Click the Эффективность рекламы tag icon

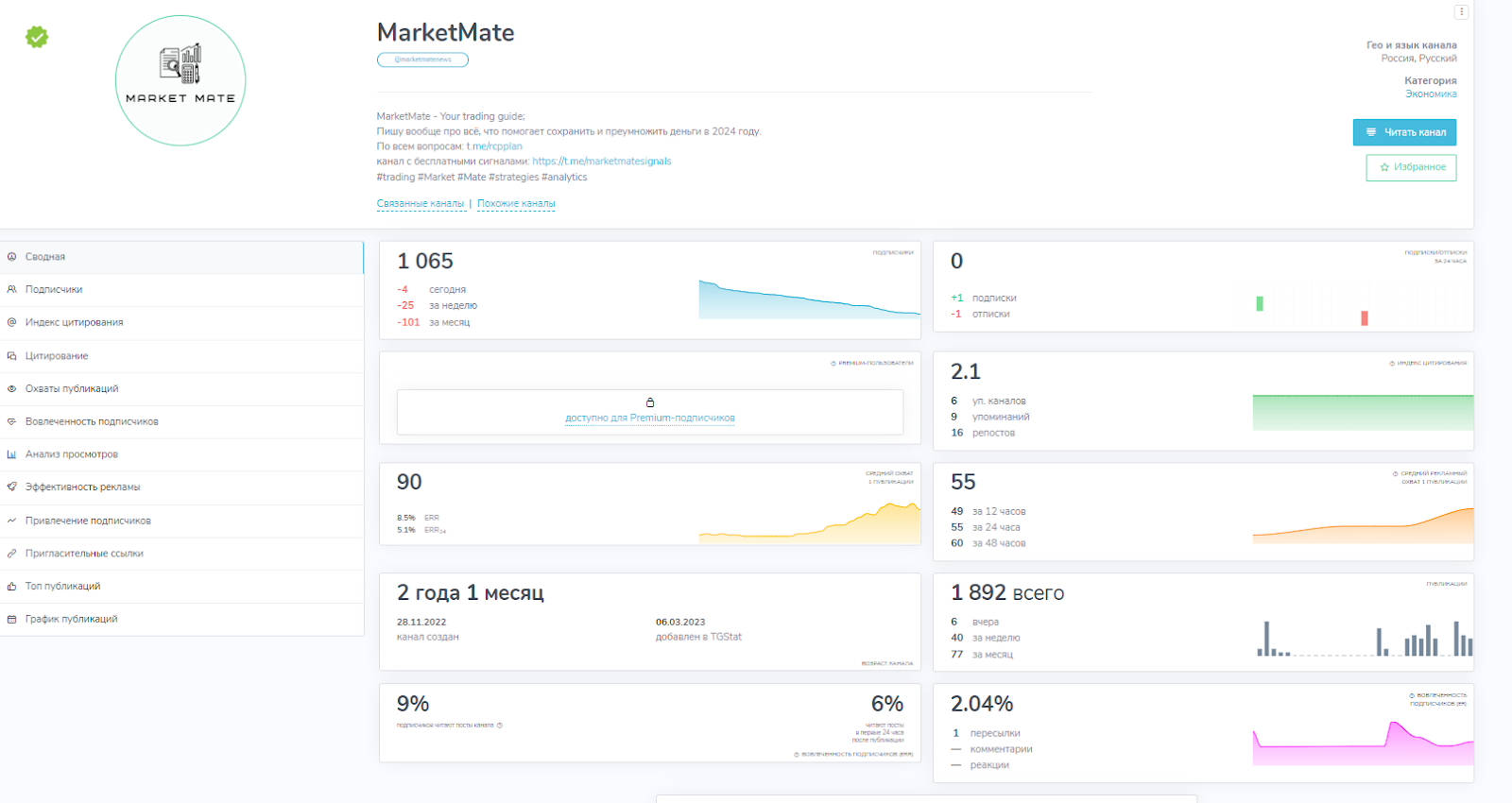point(11,487)
